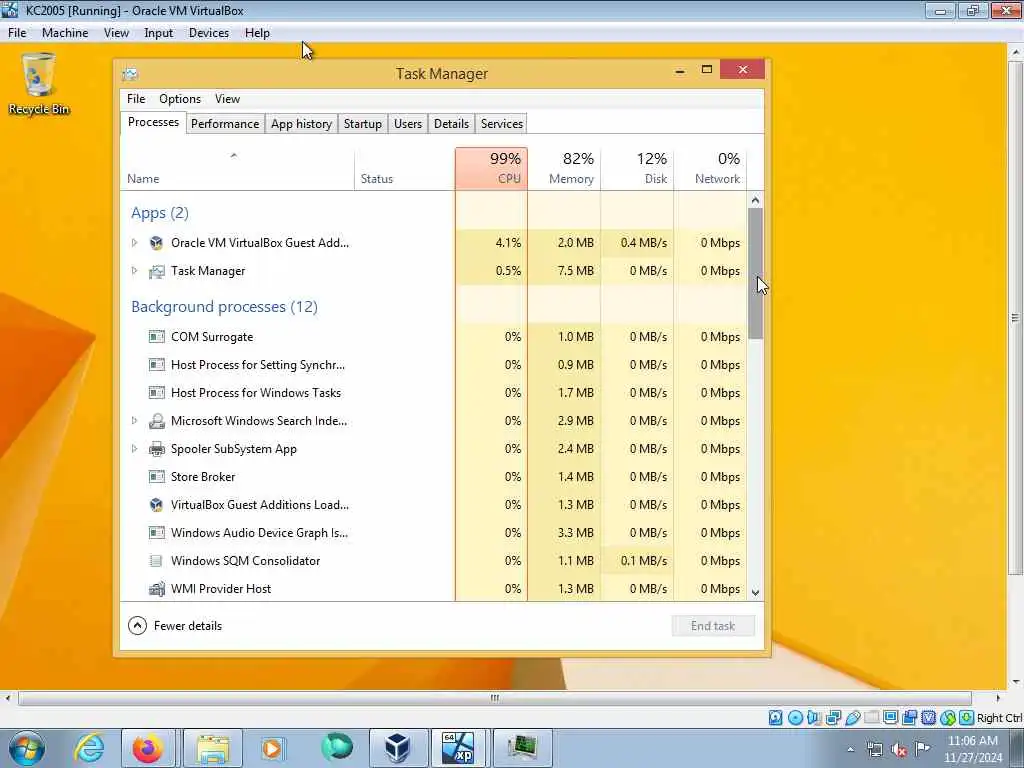Open Windows Media Player on the taskbar
1024x768 pixels.
tap(272, 748)
